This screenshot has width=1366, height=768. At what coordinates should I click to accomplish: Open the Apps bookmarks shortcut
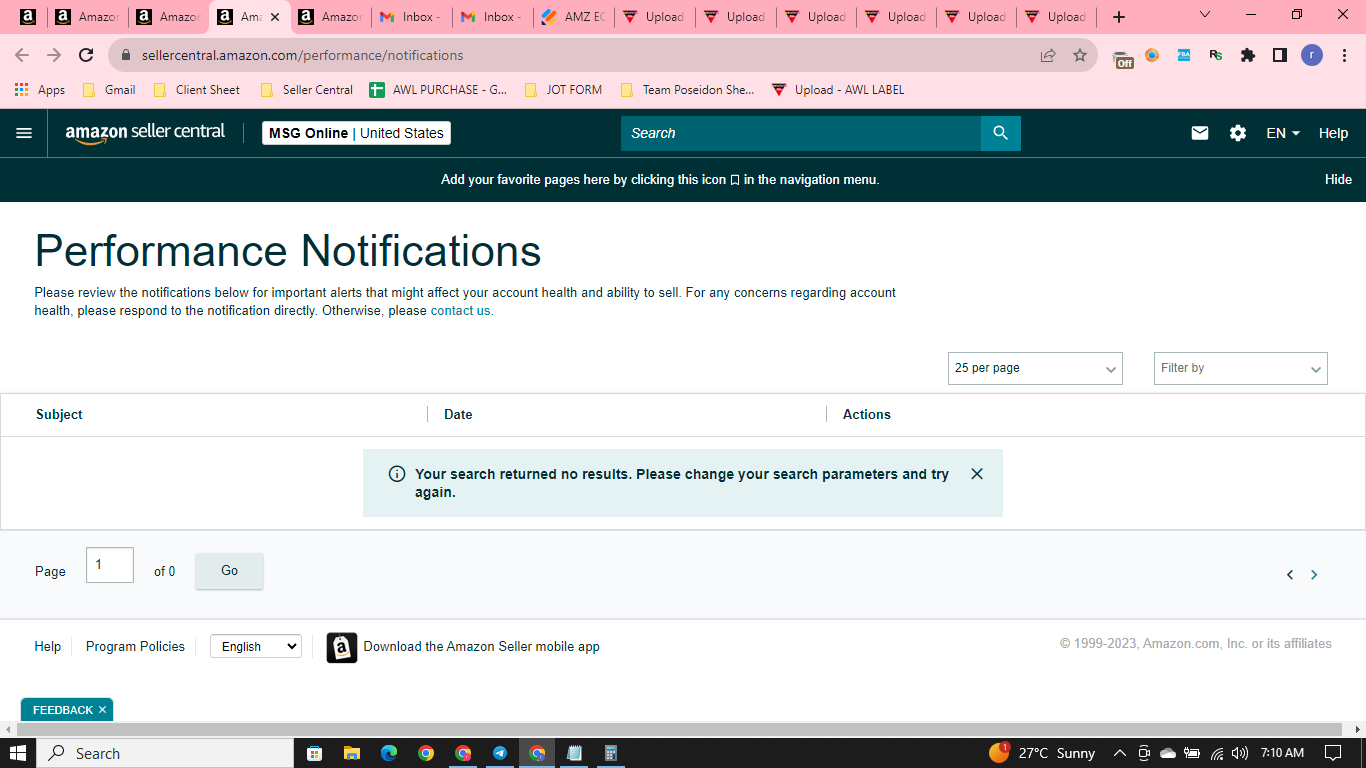[40, 90]
